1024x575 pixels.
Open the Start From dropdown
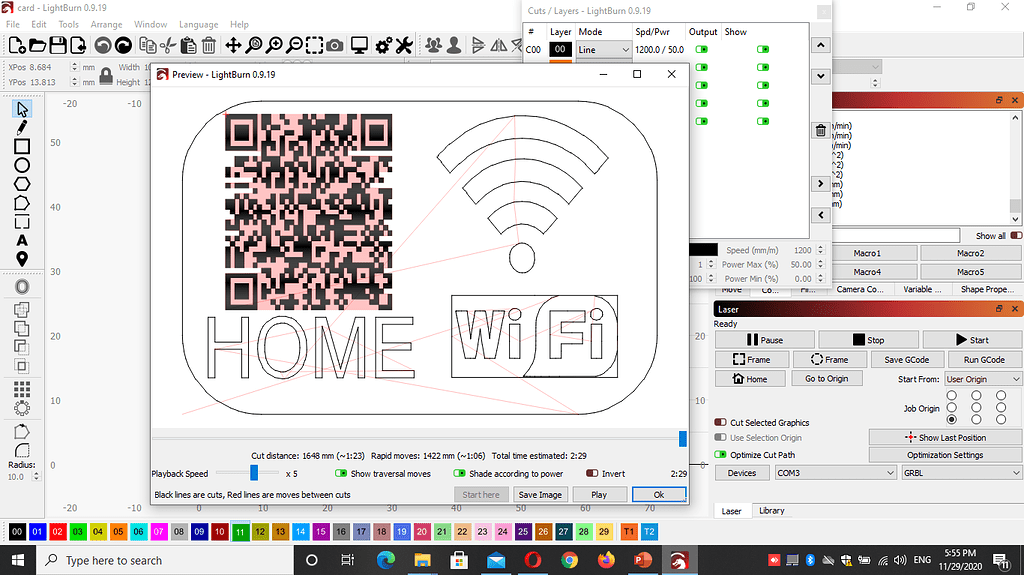(x=983, y=379)
